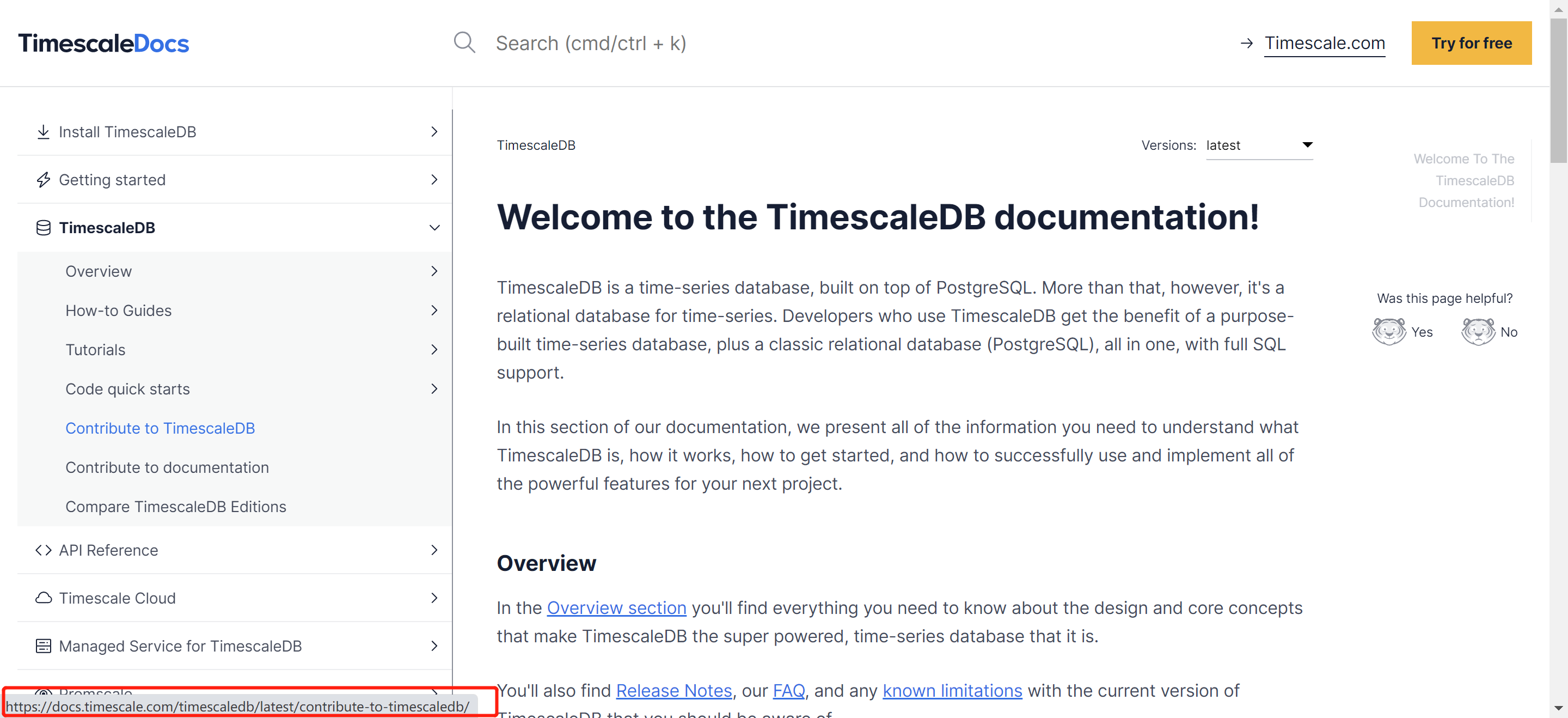Click the download icon beside Install TimescaleDB

[x=43, y=131]
